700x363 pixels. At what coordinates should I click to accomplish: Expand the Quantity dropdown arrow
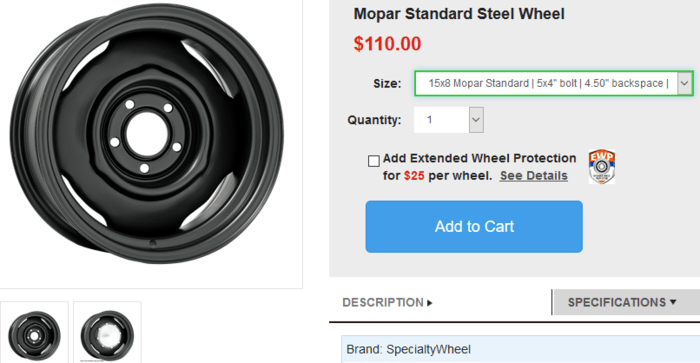[x=476, y=120]
